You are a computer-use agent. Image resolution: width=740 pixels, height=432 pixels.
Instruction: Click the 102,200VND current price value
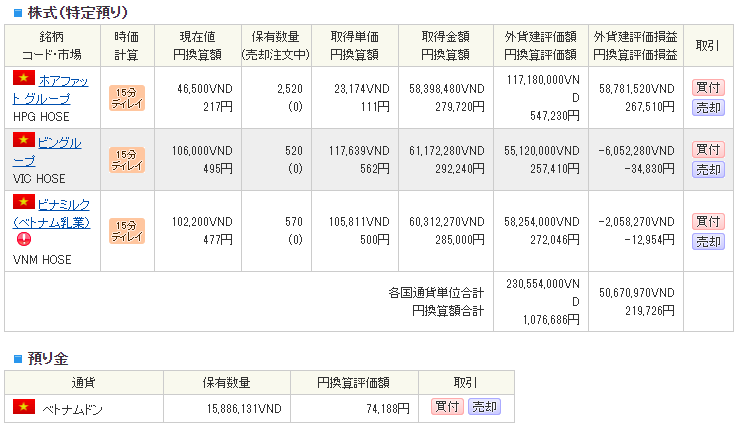click(202, 222)
